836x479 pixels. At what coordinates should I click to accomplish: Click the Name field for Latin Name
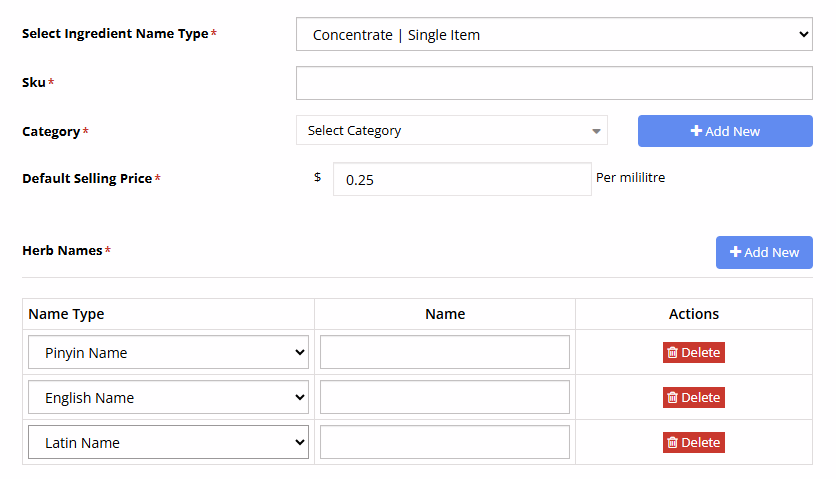click(x=445, y=442)
